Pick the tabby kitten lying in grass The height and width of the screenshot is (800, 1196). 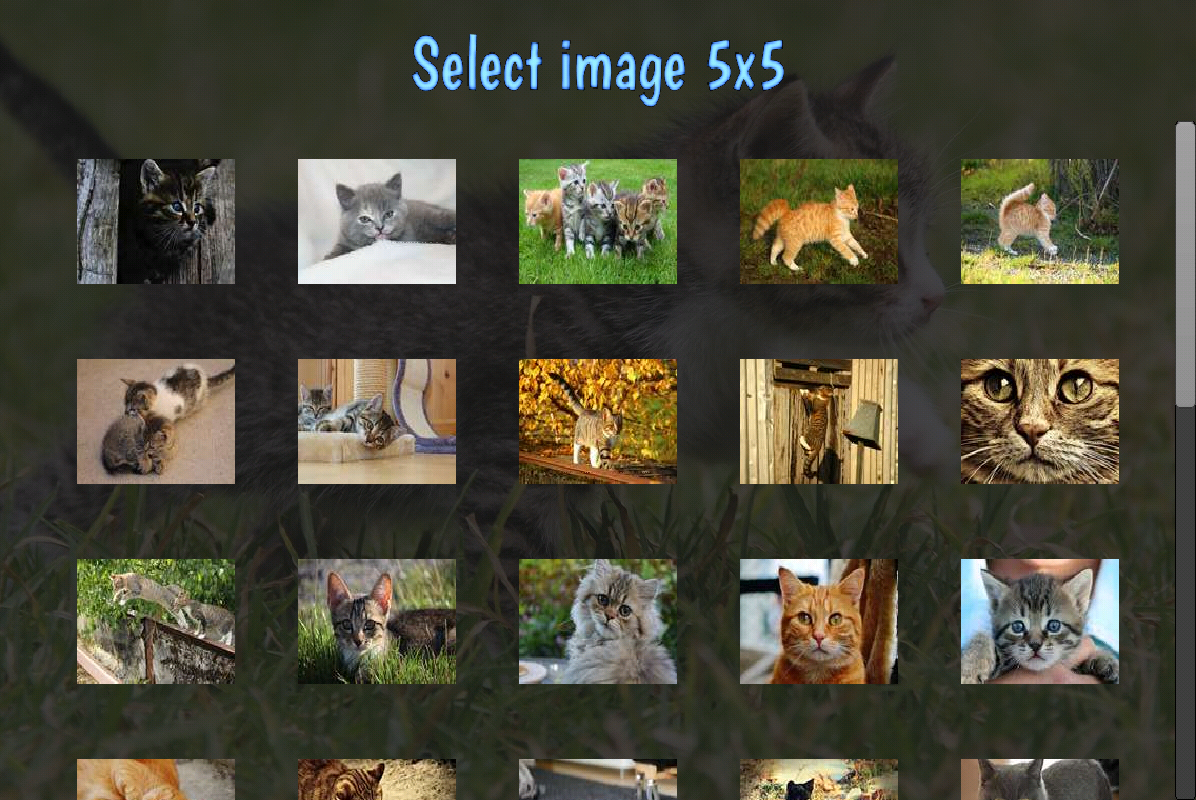[377, 622]
